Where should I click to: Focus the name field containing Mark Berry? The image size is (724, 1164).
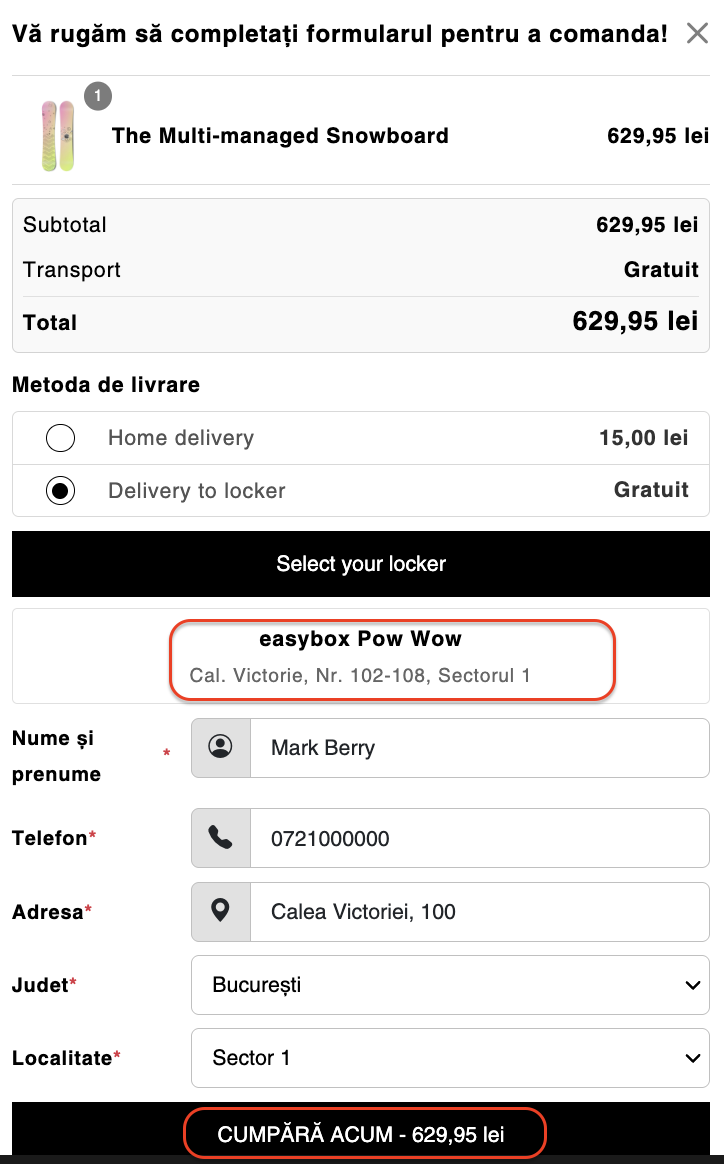coord(480,748)
